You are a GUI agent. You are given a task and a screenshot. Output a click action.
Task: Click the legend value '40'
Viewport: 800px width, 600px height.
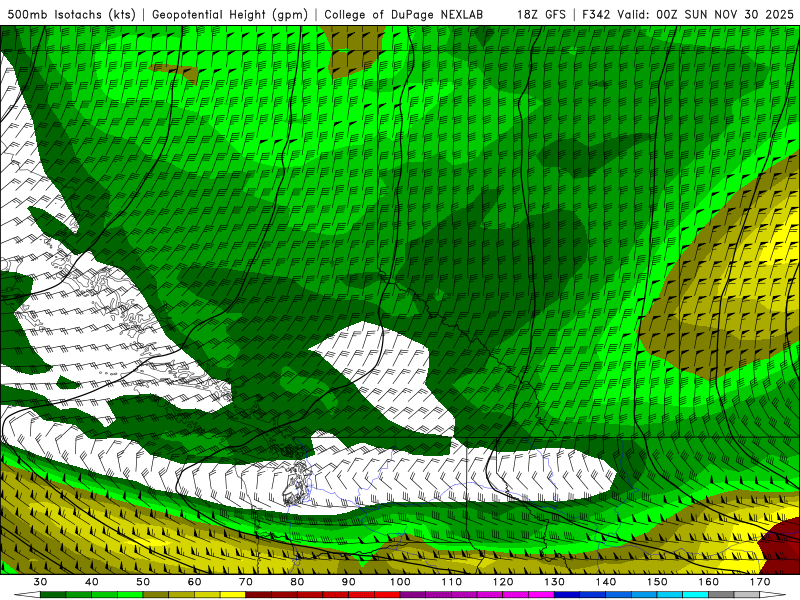pos(92,582)
